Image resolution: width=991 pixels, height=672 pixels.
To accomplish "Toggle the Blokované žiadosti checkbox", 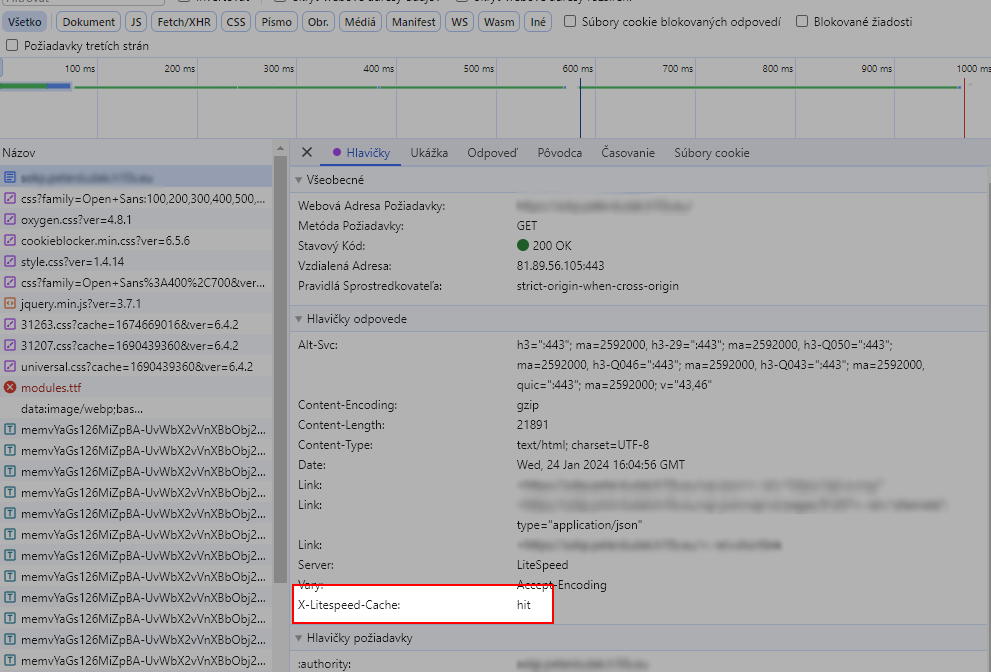I will point(802,21).
